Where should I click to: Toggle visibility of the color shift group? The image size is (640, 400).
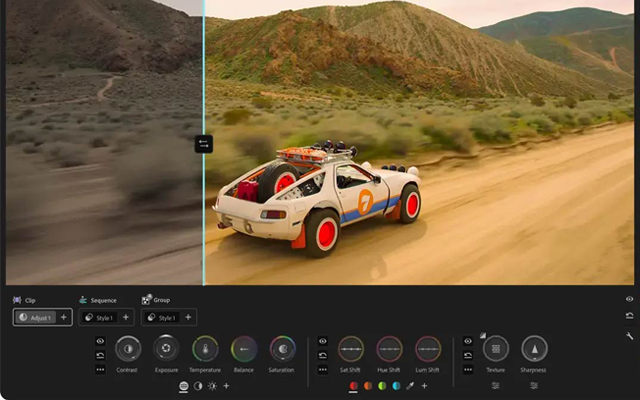[323, 341]
